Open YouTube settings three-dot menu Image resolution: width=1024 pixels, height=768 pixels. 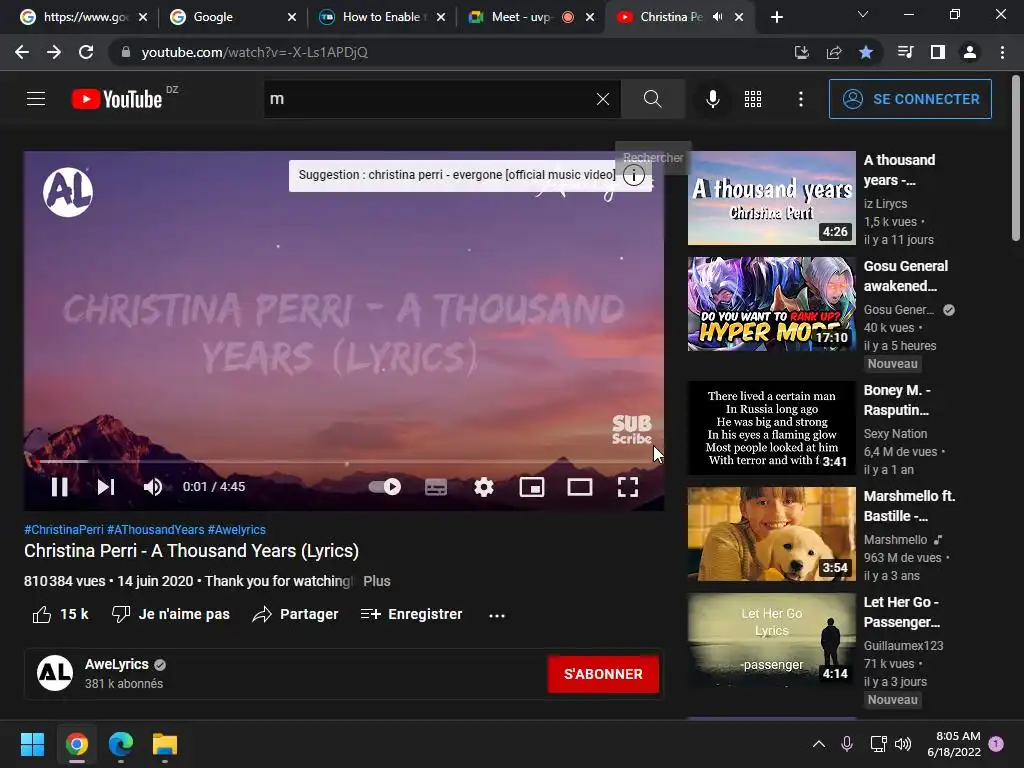click(801, 99)
